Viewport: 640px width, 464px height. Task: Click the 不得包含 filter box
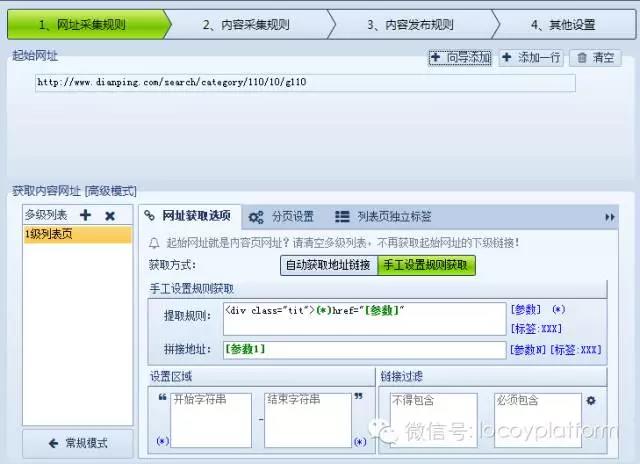click(x=433, y=420)
